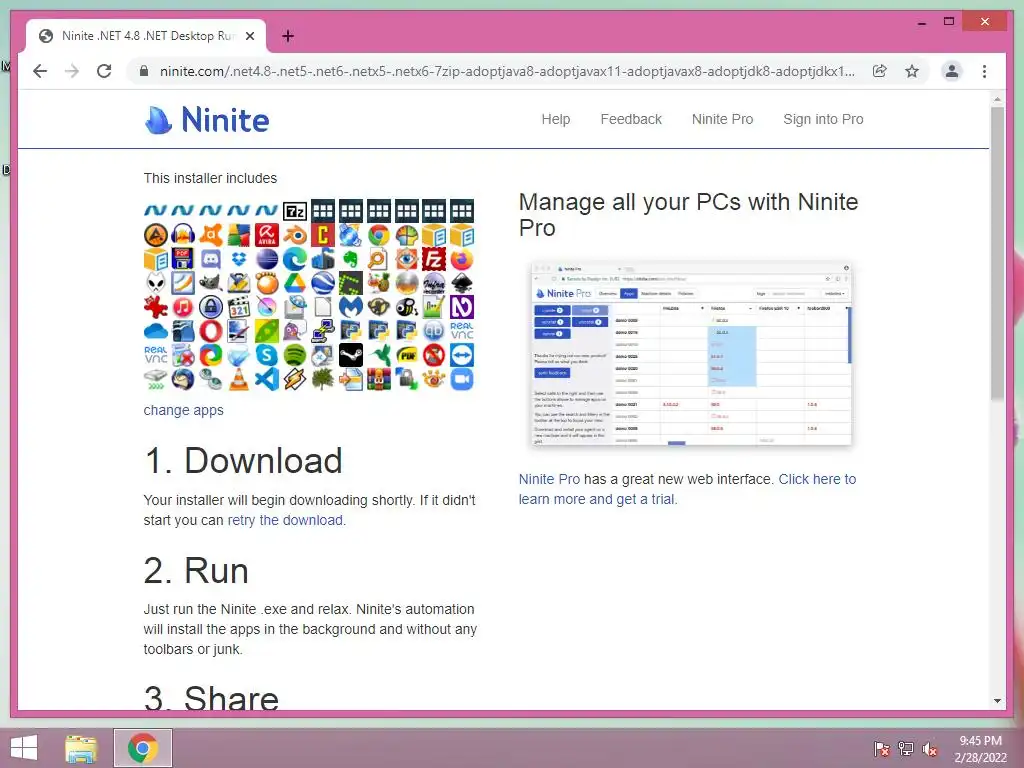
Task: Close the Ninite browser tab
Action: (249, 36)
